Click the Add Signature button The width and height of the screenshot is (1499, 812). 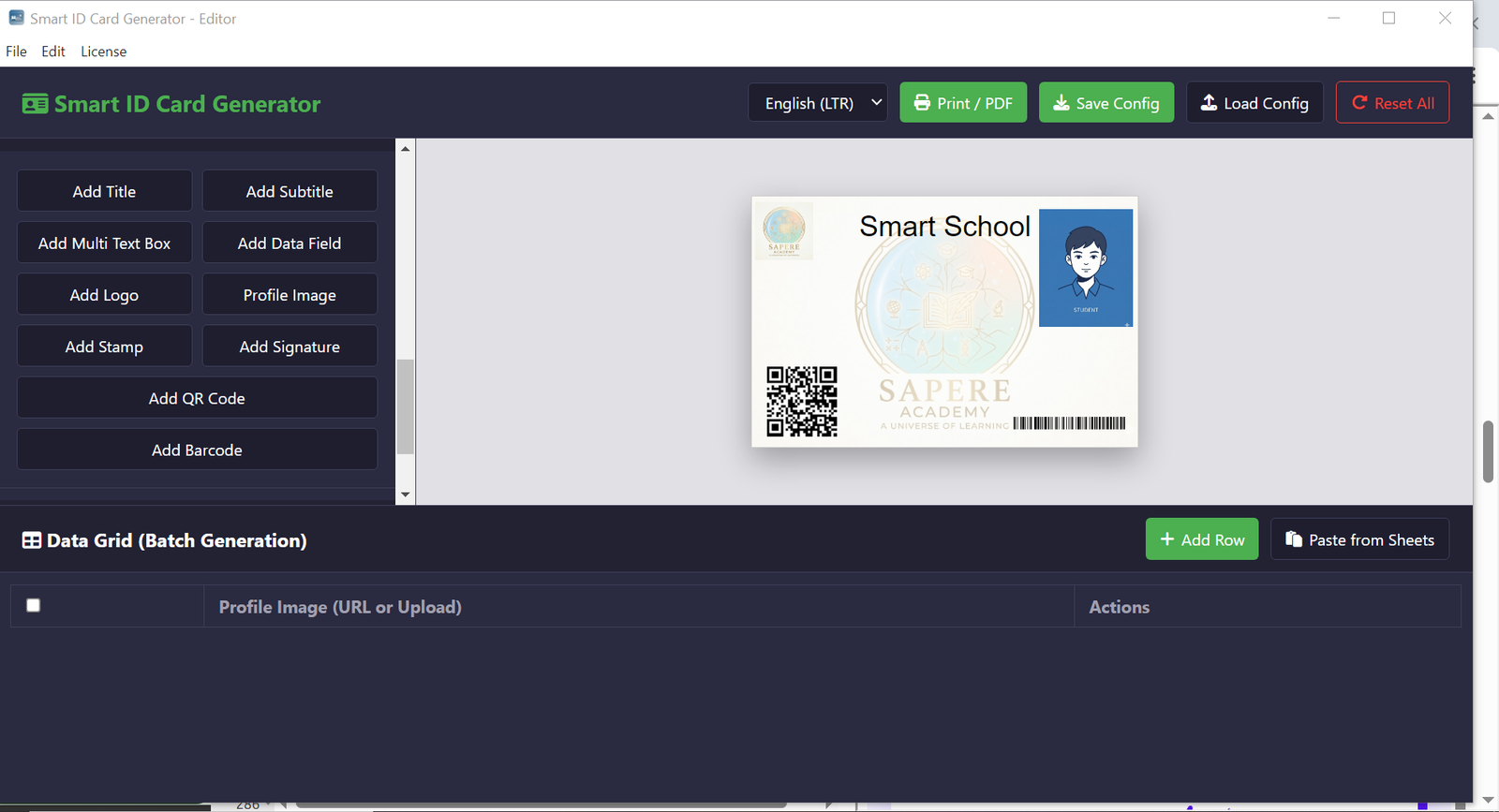[289, 347]
